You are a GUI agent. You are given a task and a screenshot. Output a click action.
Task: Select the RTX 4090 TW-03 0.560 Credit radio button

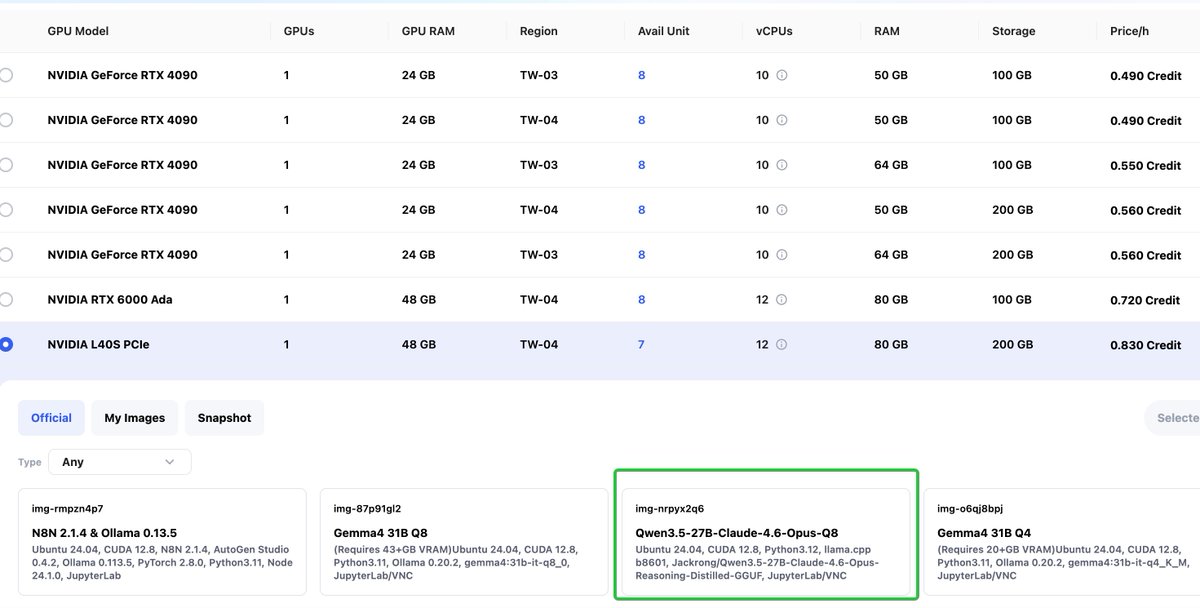(x=6, y=255)
